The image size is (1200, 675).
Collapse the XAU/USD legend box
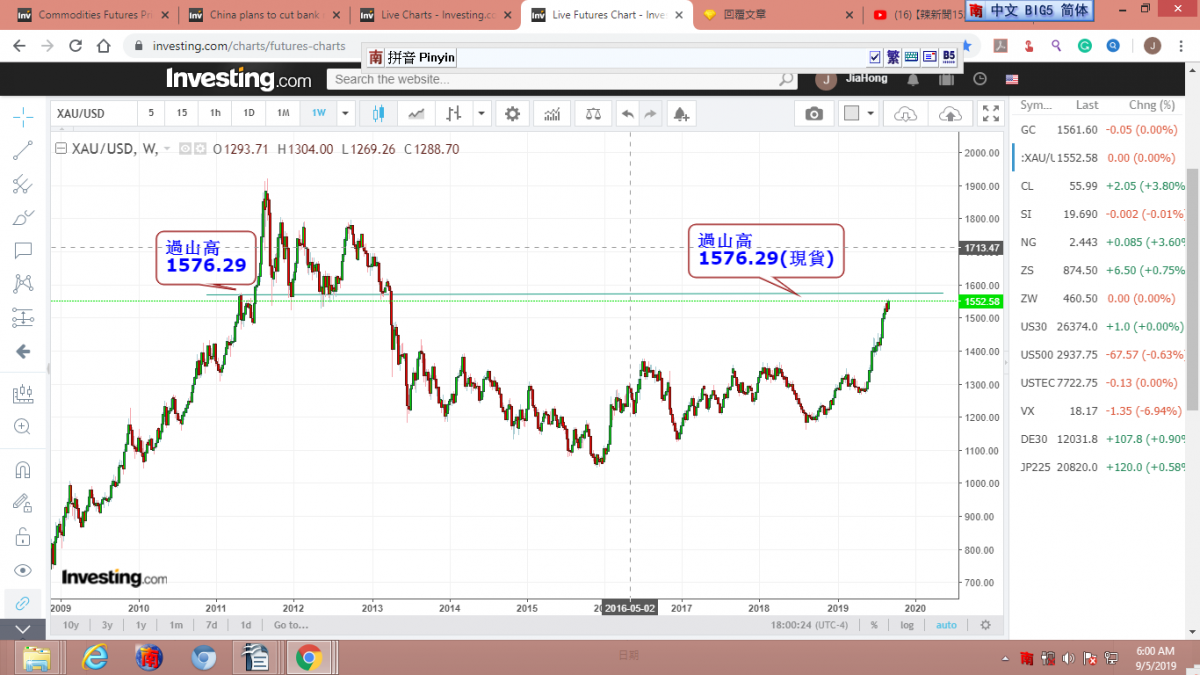click(x=61, y=149)
